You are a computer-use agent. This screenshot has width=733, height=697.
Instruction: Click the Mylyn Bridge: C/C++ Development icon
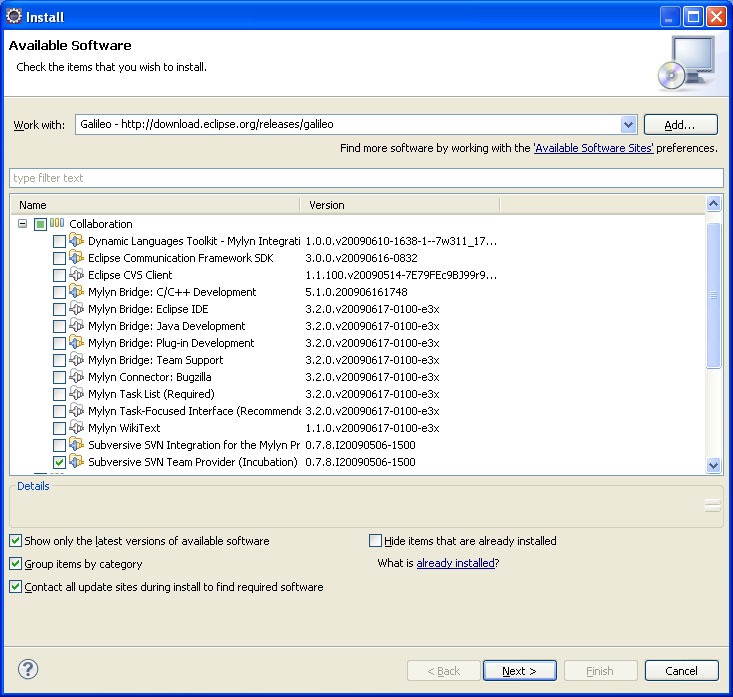(76, 292)
